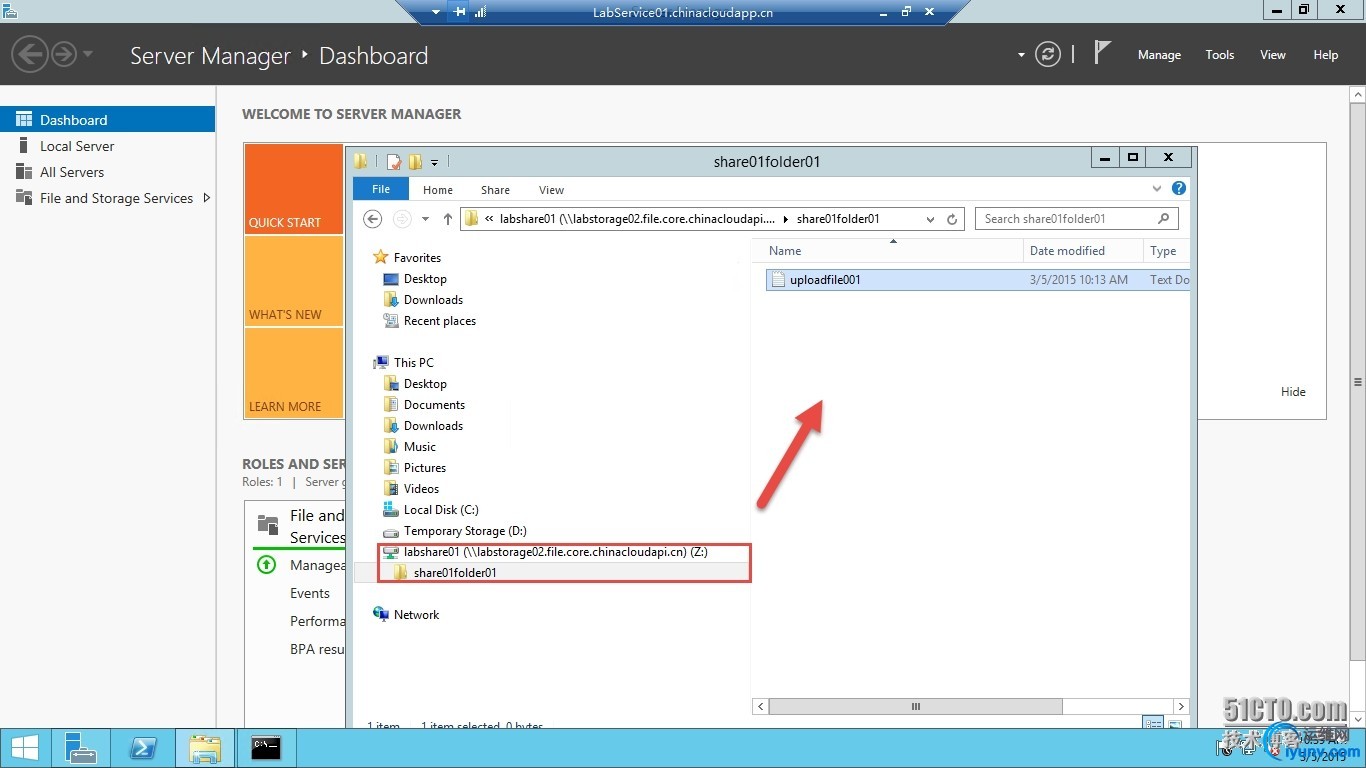Click the uploadfile001 file icon
Image resolution: width=1366 pixels, height=768 pixels.
pyautogui.click(x=777, y=280)
